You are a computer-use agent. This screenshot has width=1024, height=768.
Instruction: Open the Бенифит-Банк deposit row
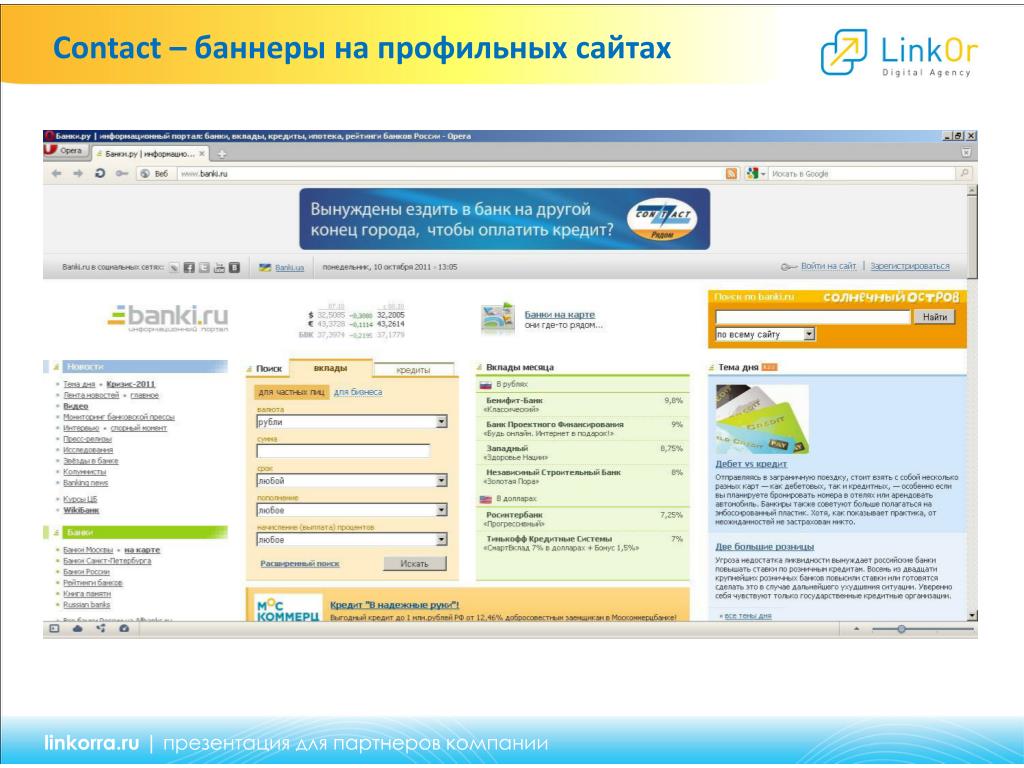(583, 405)
